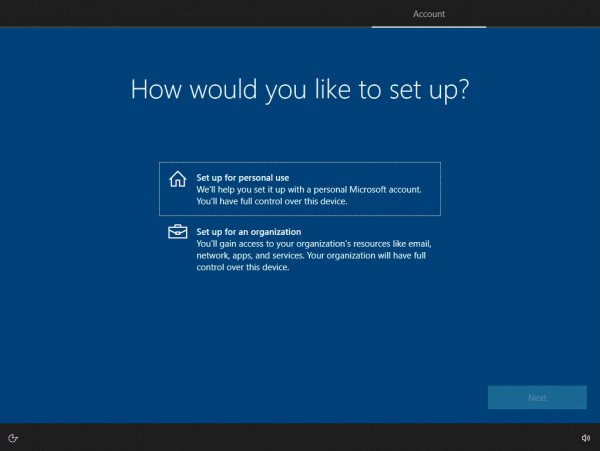The width and height of the screenshot is (600, 451).
Task: Choose Set up for an organization
Action: coord(300,249)
